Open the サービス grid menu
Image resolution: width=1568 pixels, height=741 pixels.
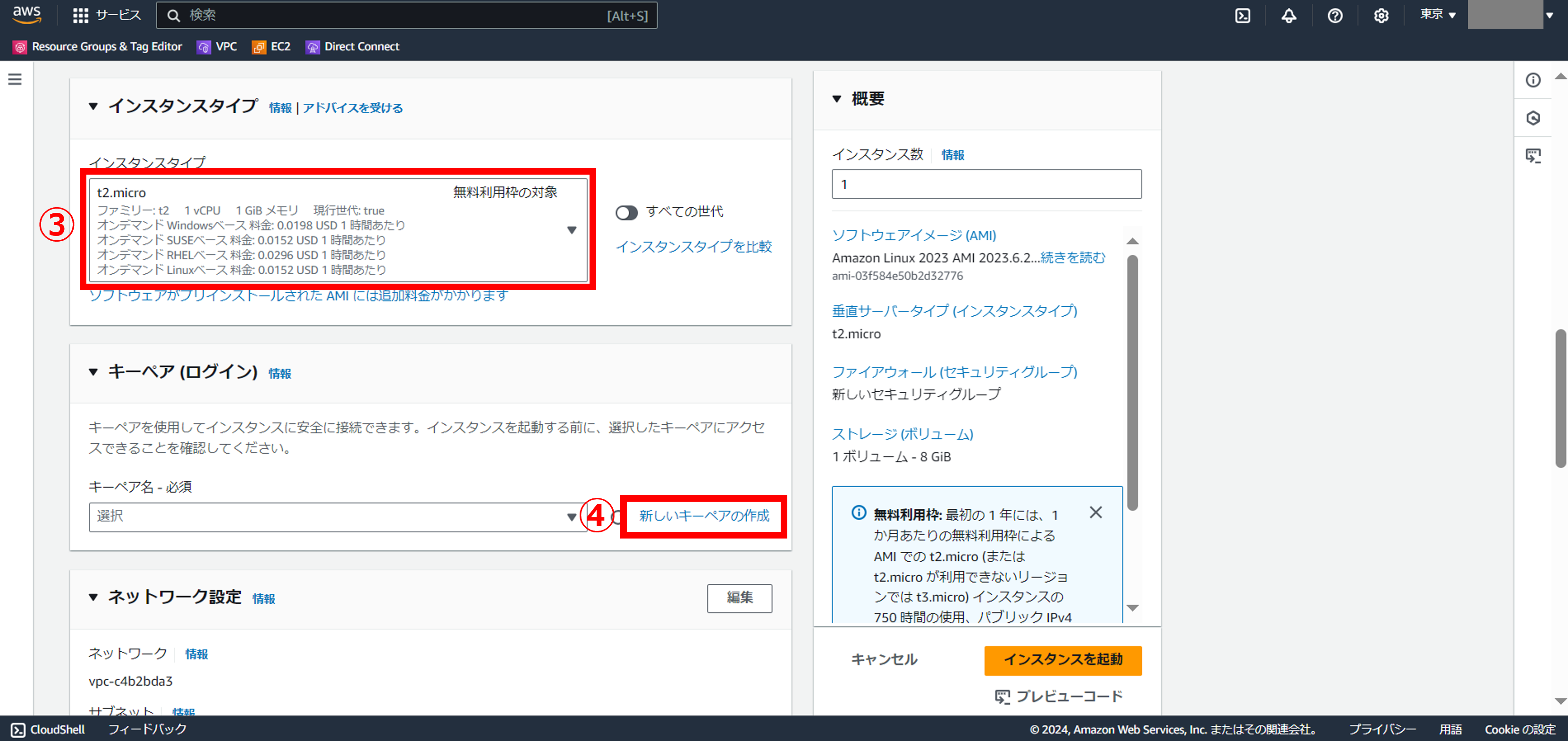[107, 15]
